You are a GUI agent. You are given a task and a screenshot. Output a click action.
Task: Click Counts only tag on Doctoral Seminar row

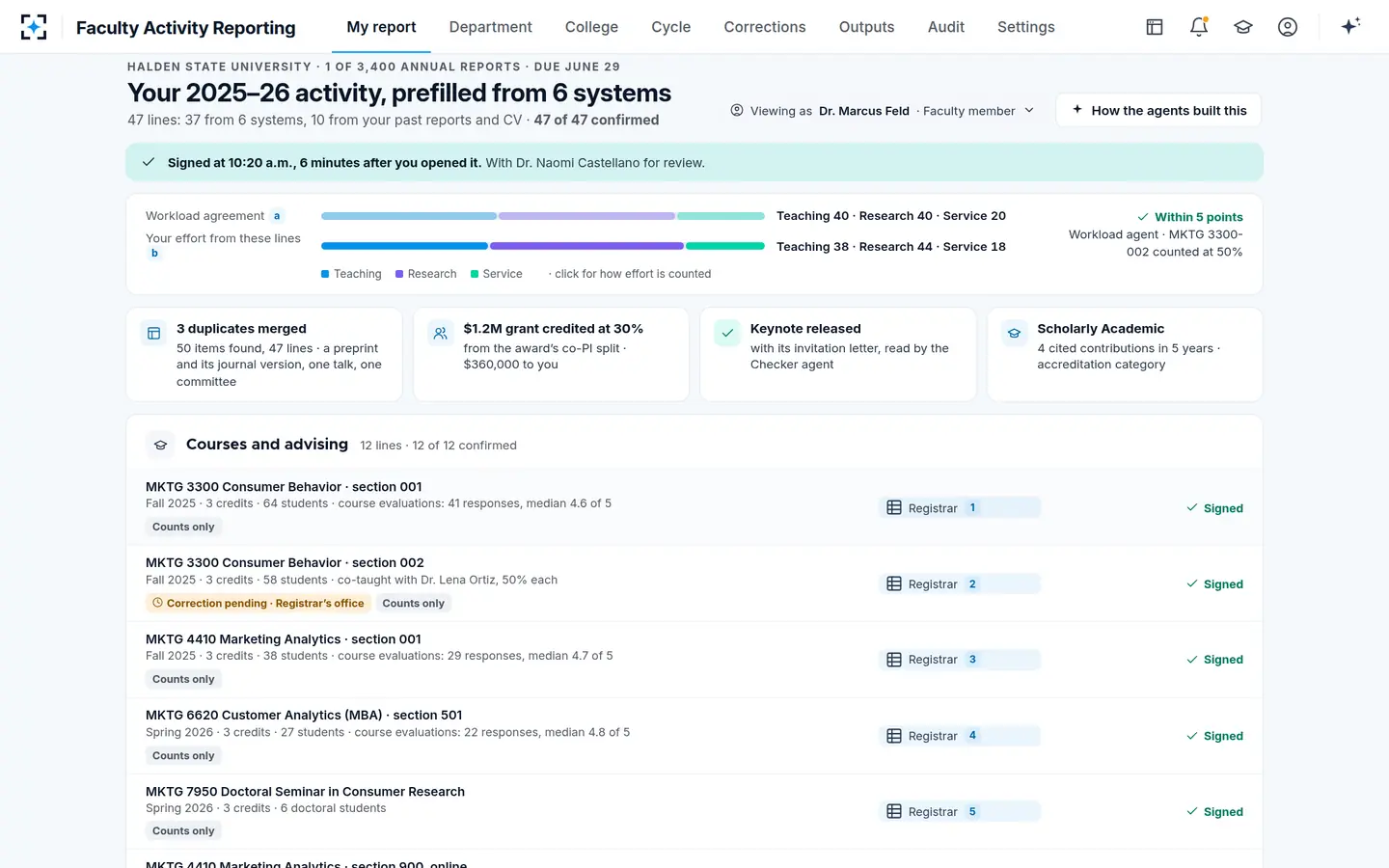pos(183,830)
